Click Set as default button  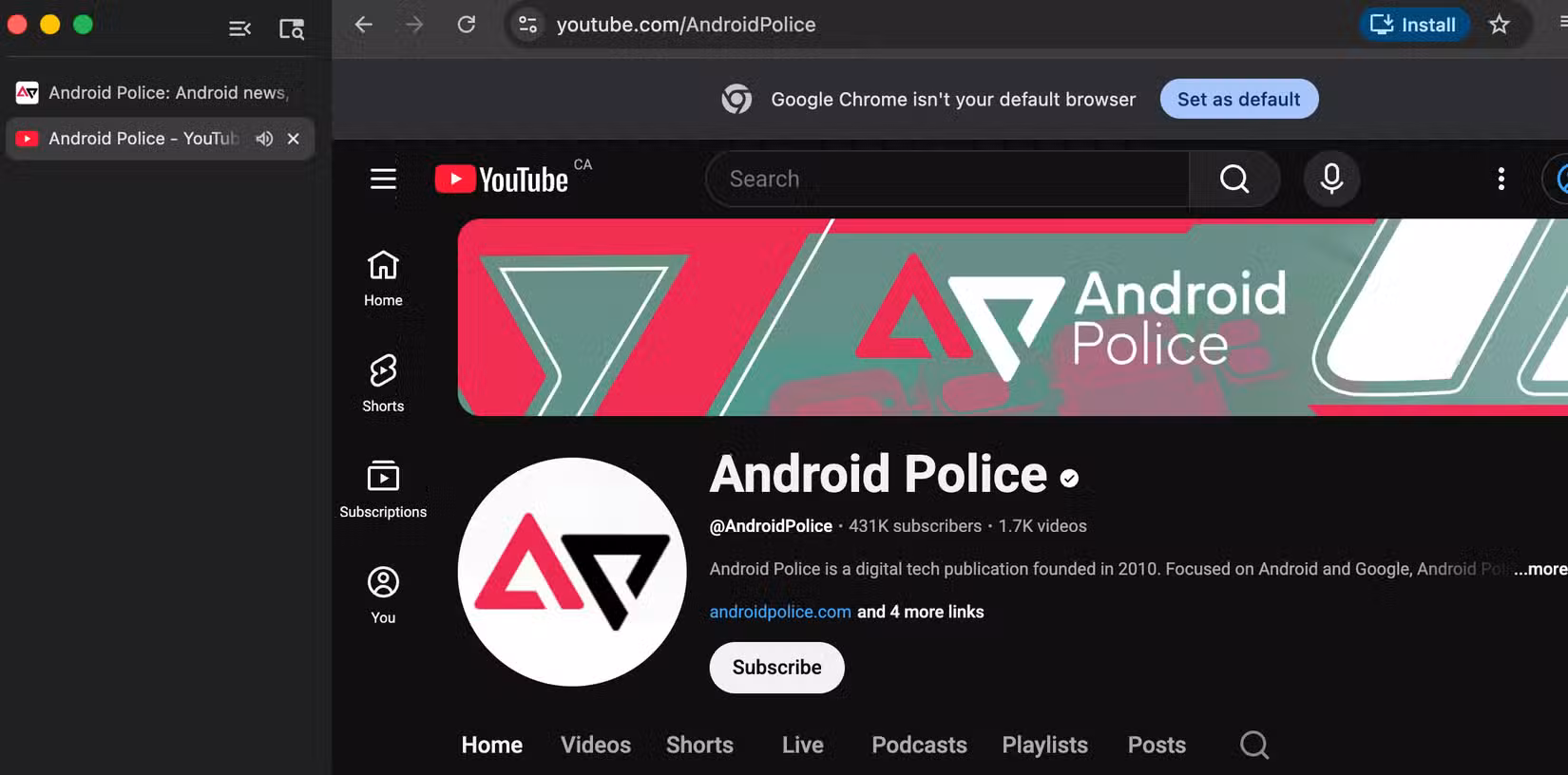point(1238,99)
